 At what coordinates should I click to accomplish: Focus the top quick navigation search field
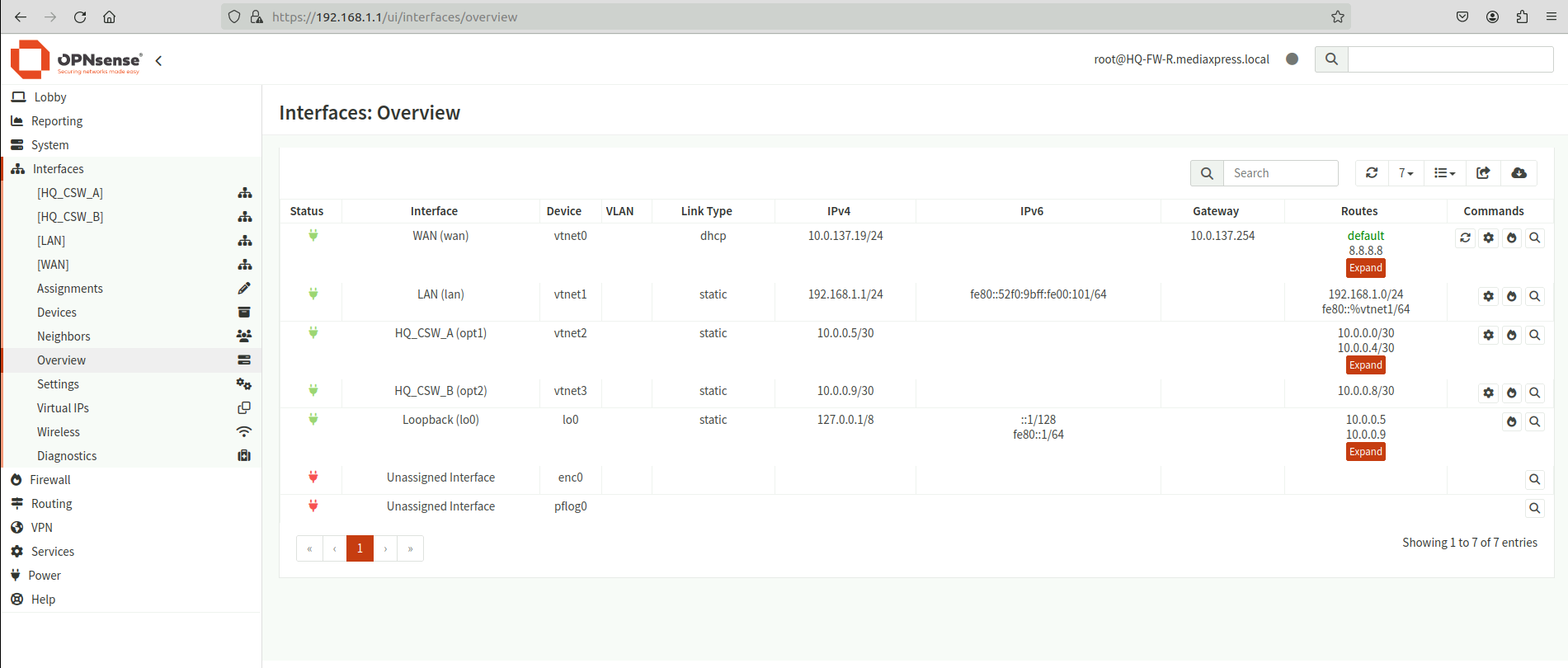pos(1450,59)
